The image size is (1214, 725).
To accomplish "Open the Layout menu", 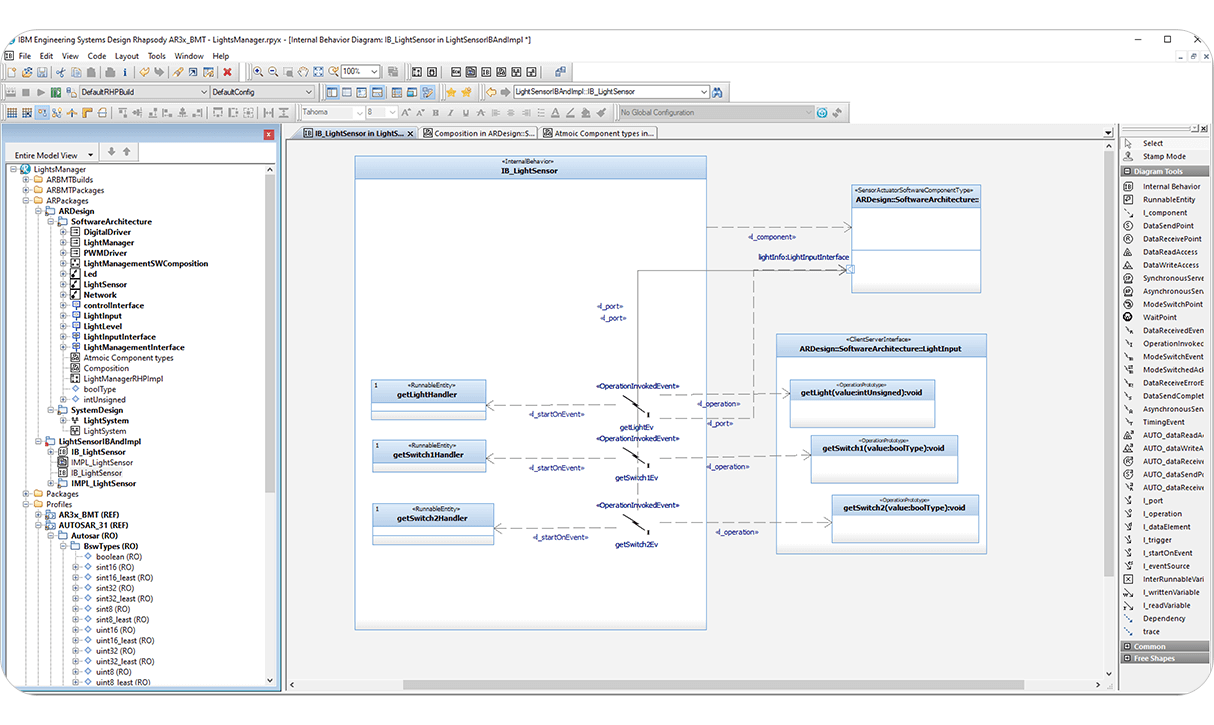I will [126, 56].
